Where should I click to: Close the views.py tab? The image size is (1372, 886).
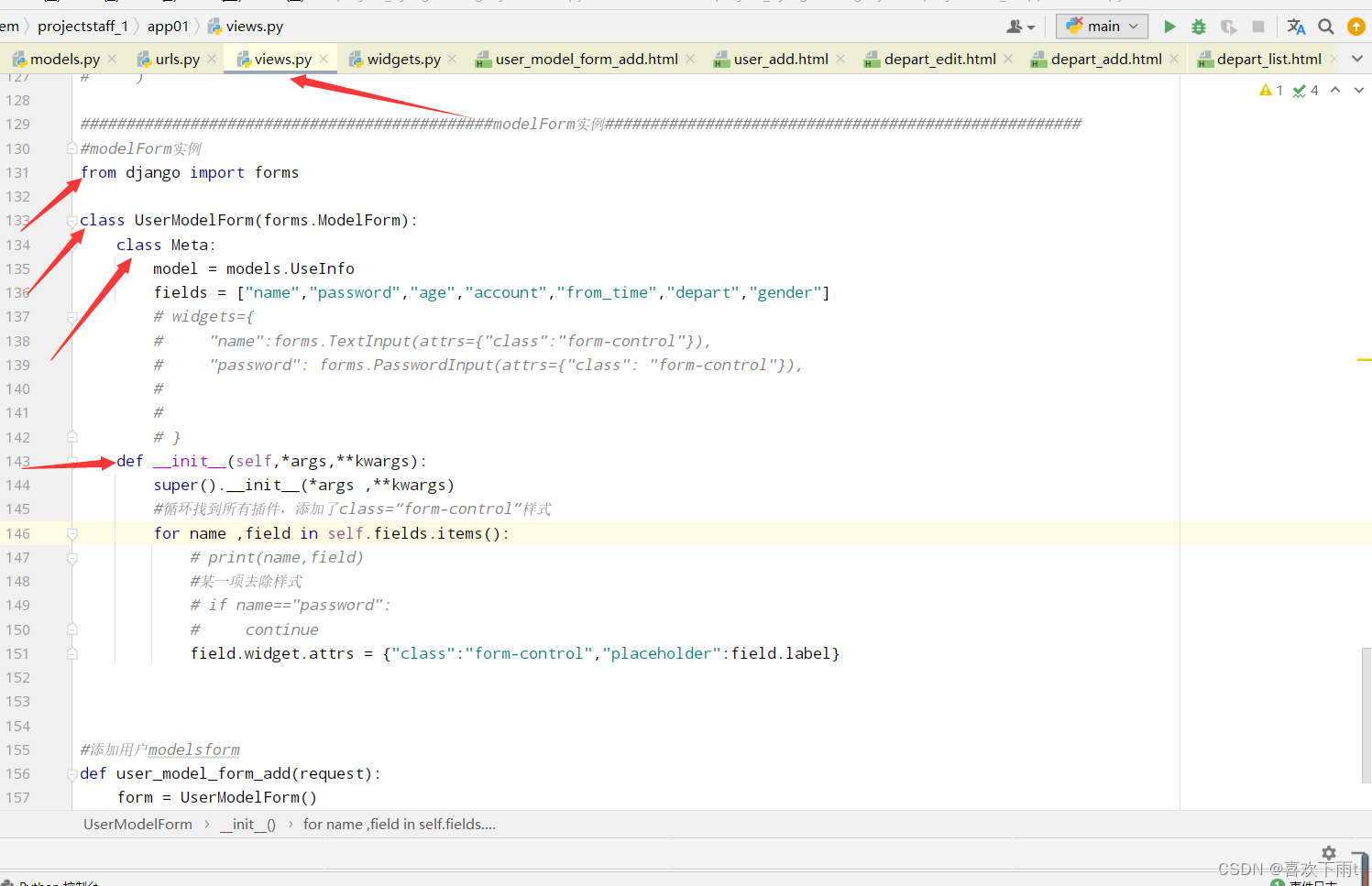[x=324, y=59]
